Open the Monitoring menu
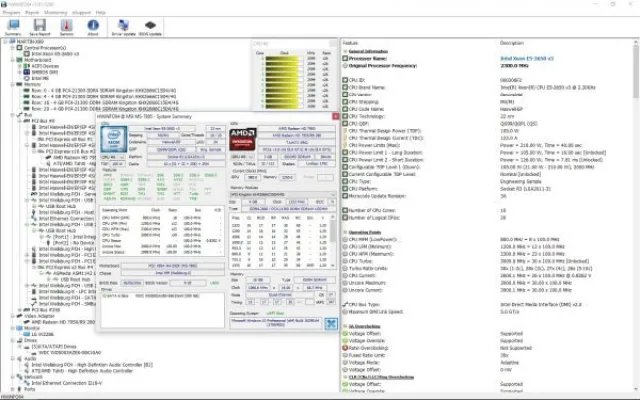This screenshot has width=640, height=400. pyautogui.click(x=56, y=13)
